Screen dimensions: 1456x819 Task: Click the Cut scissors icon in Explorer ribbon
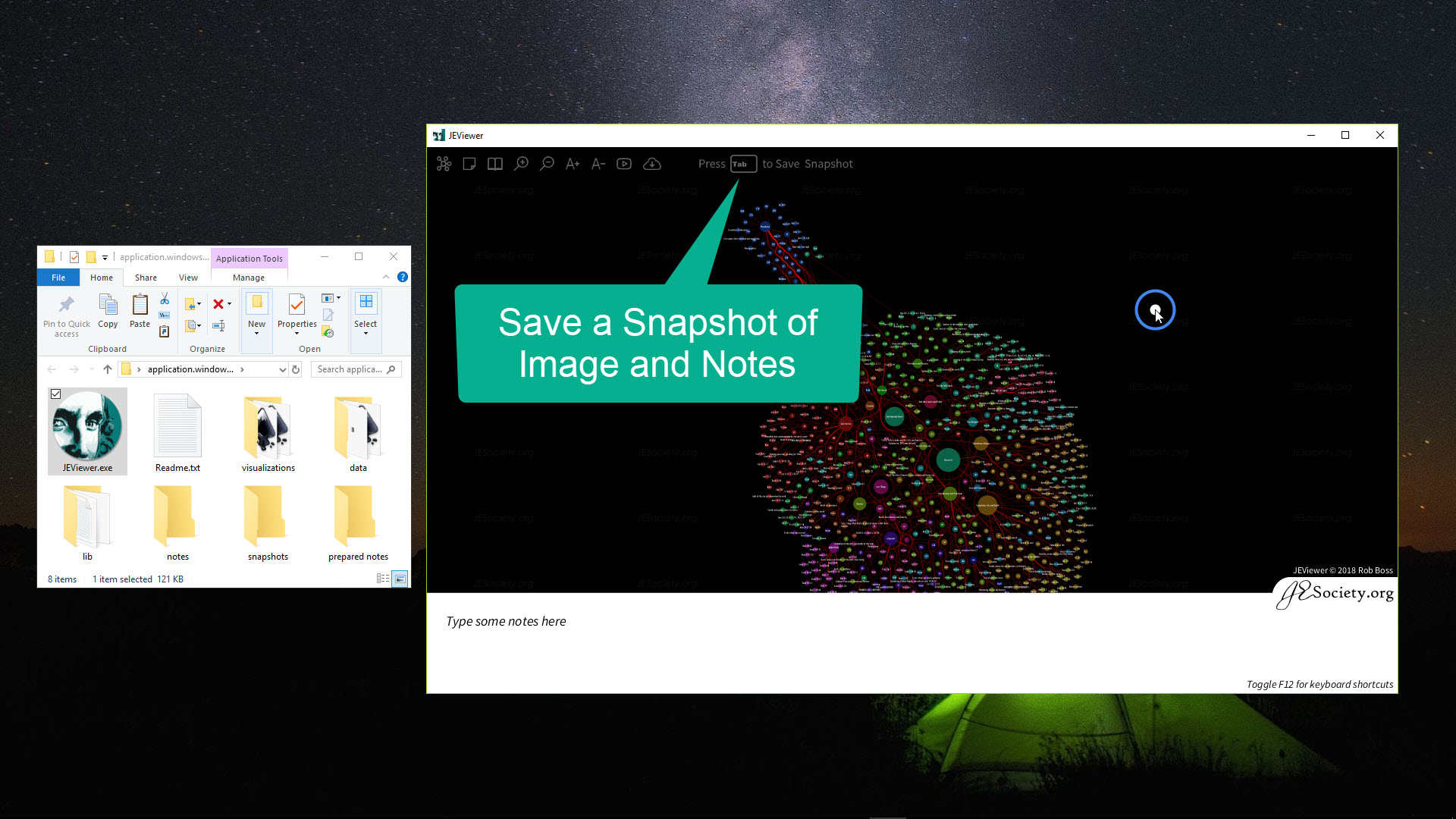tap(165, 300)
